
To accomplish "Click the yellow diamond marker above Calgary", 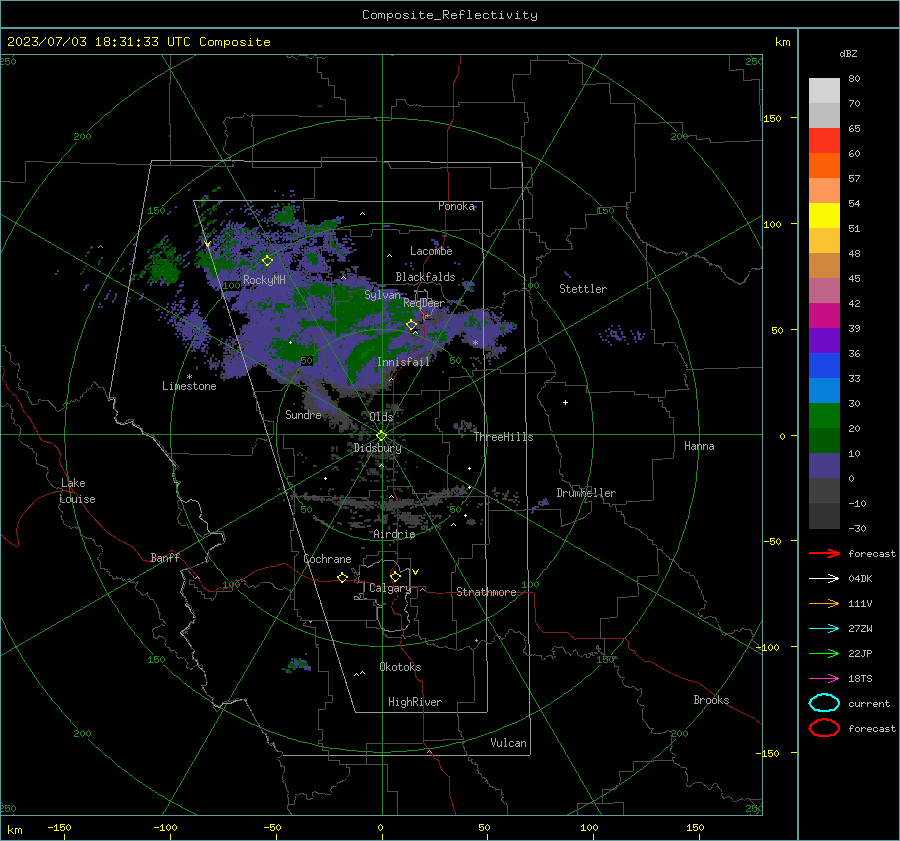I will coord(395,576).
